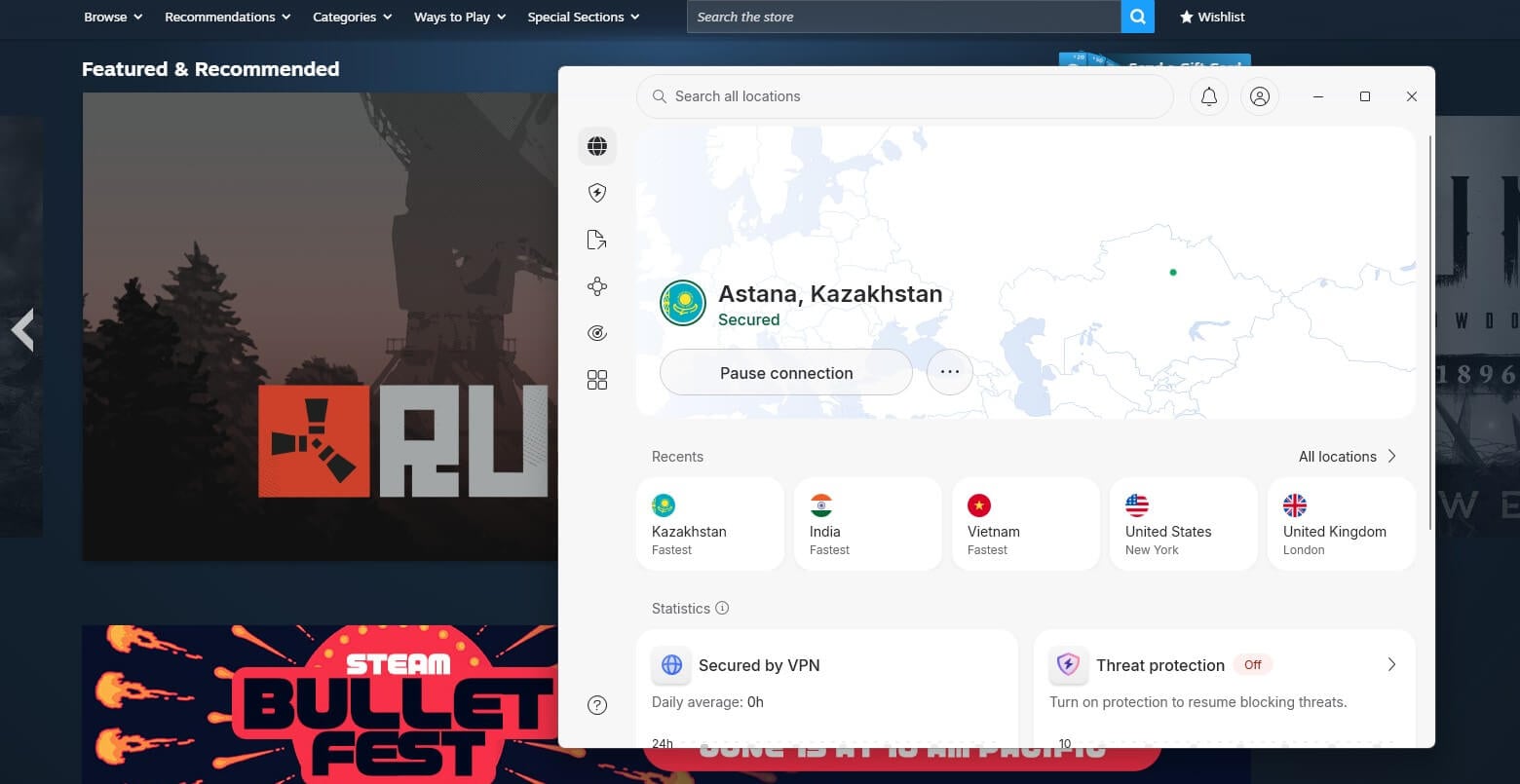Click the Steam Search the store field
The width and height of the screenshot is (1520, 784).
click(904, 17)
